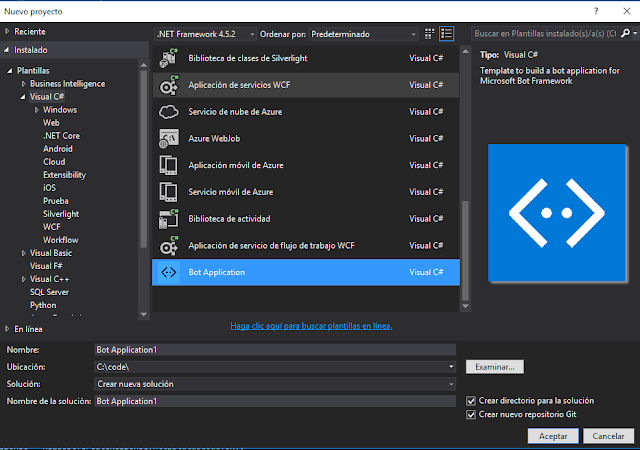Screen dimensions: 640x450
Task: Click template list scroll down arrow
Action: [x=465, y=306]
